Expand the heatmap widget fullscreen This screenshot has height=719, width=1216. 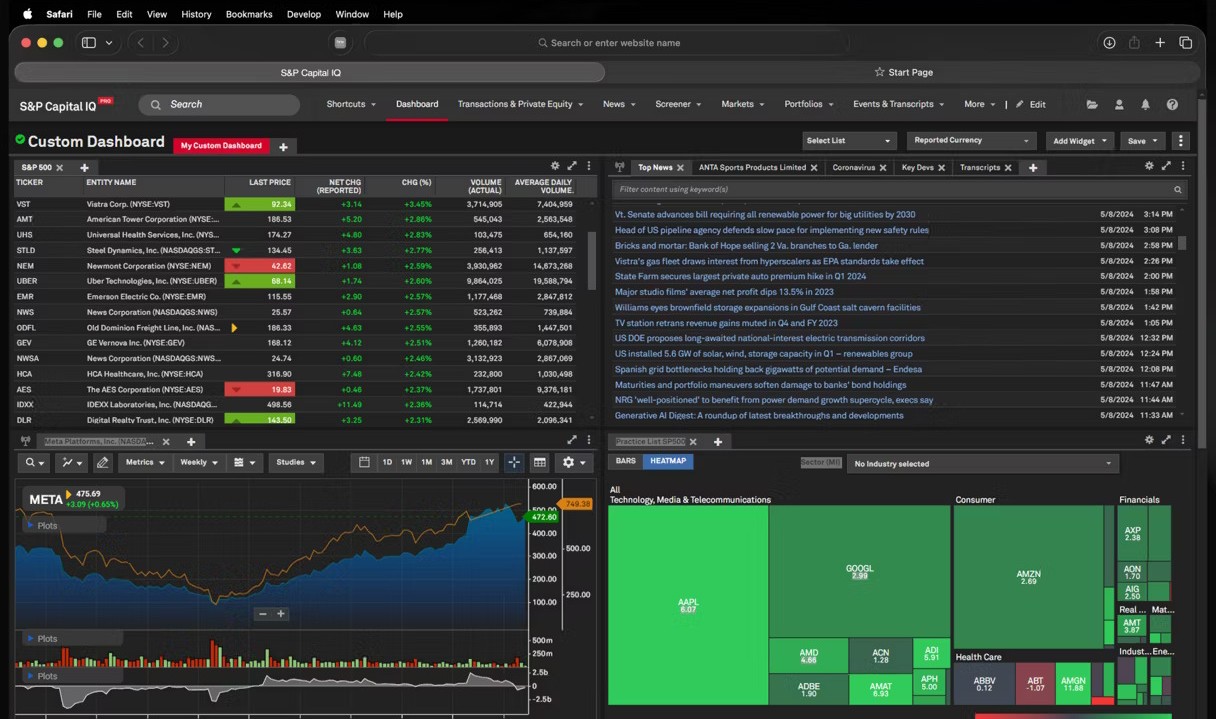1166,440
